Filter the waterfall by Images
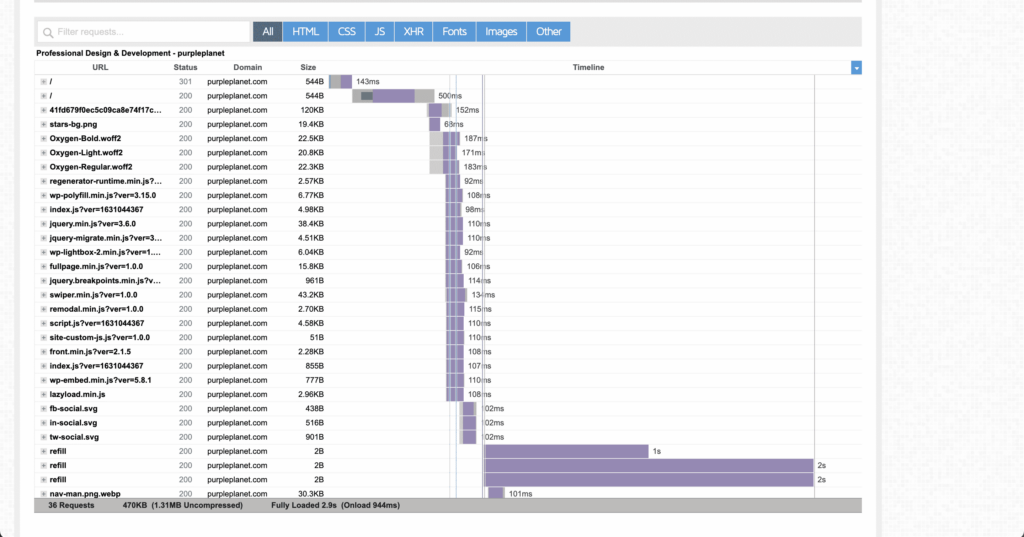 [501, 32]
